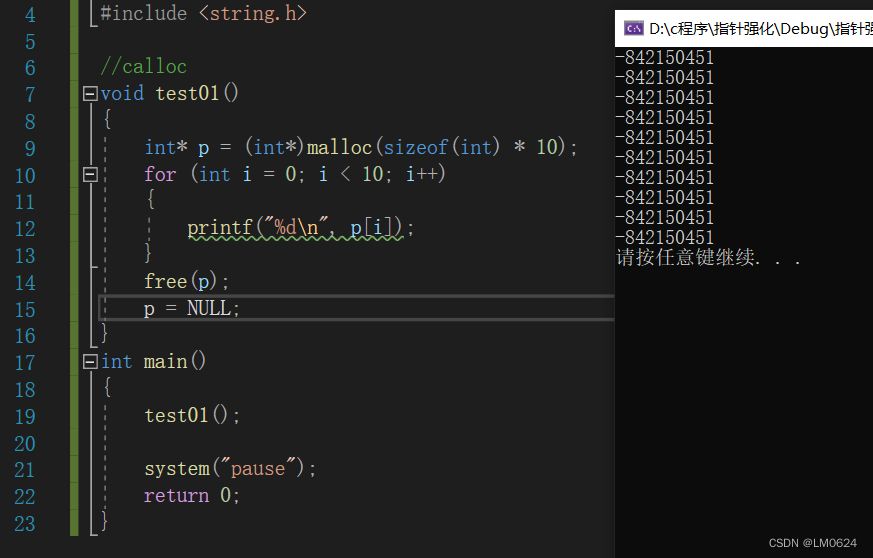The height and width of the screenshot is (558, 873).
Task: Collapse the for loop fold marker
Action: pyautogui.click(x=90, y=175)
